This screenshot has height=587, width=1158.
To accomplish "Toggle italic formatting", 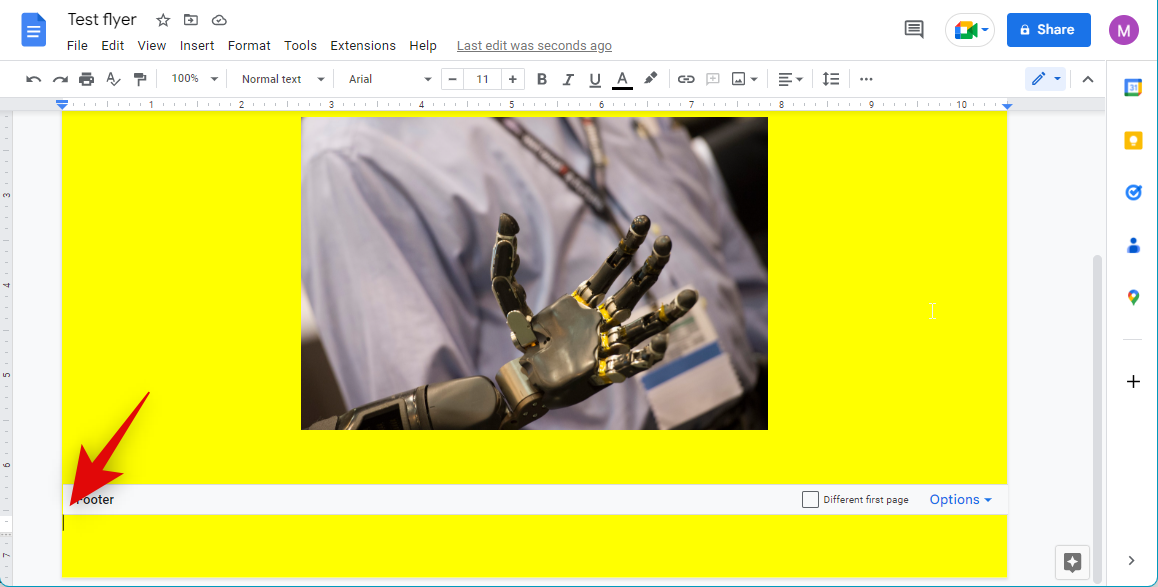I will coord(569,79).
